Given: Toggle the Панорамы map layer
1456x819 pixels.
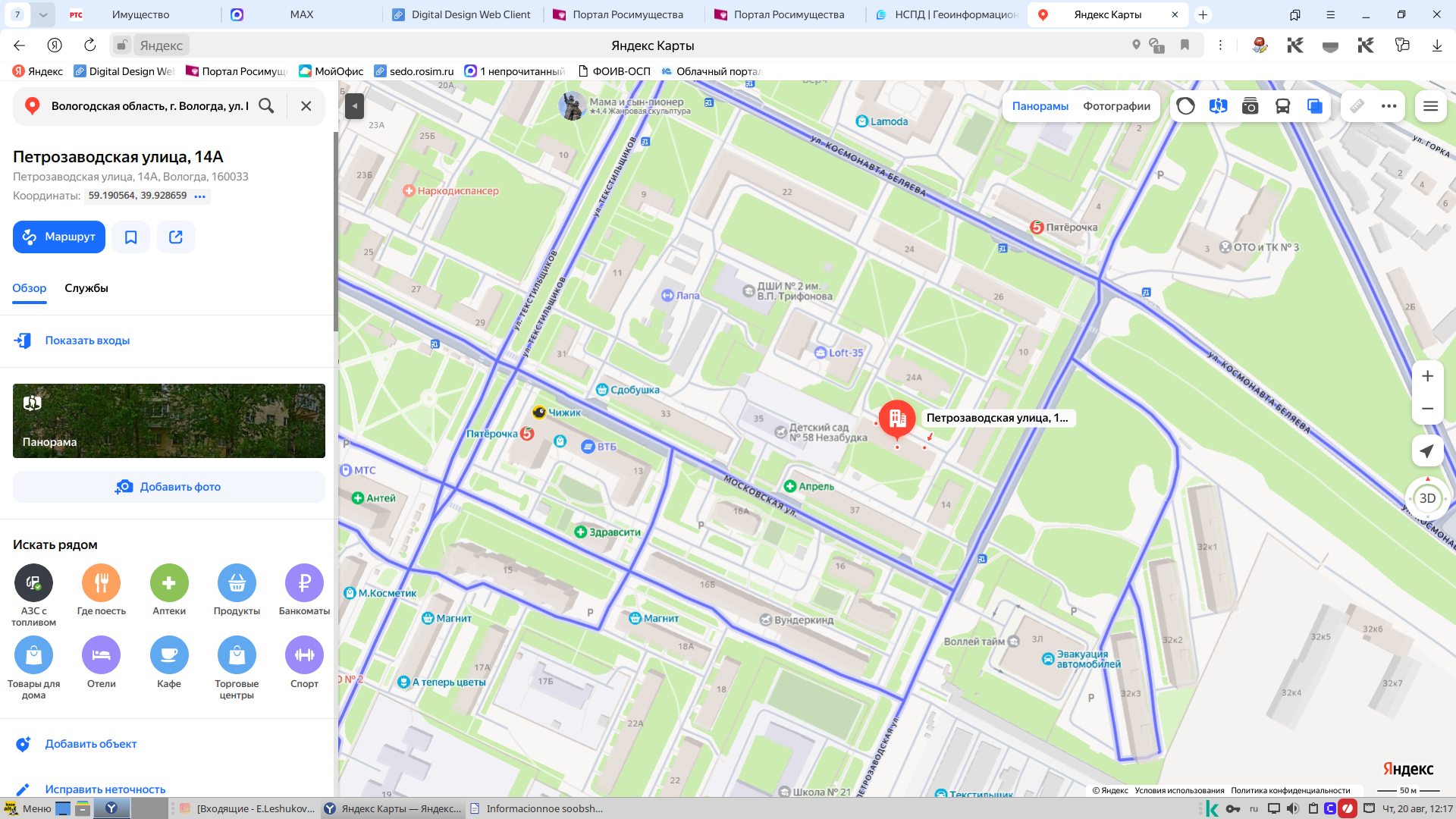Looking at the screenshot, I should point(1040,106).
